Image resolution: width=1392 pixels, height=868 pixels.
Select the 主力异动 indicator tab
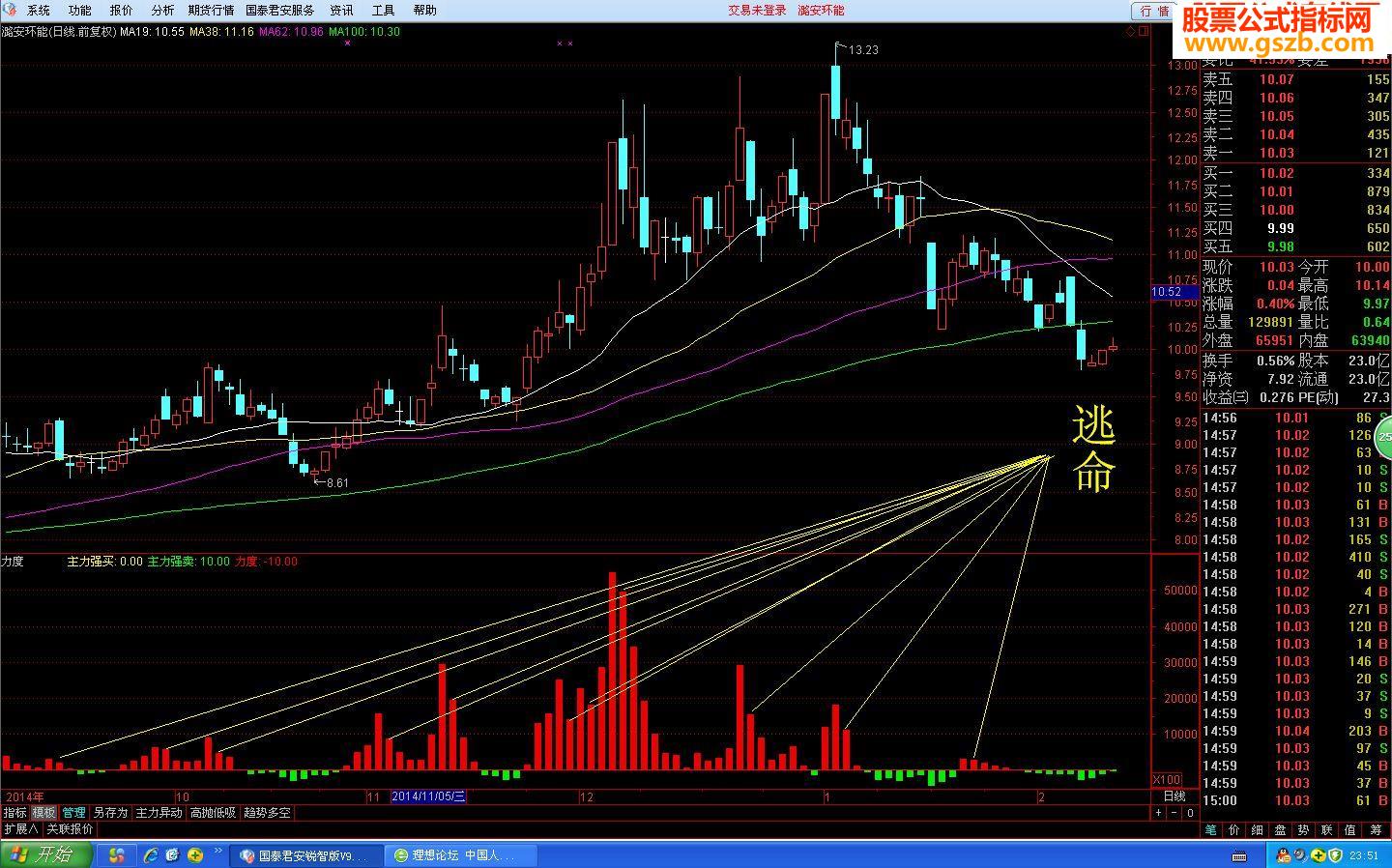(x=159, y=813)
